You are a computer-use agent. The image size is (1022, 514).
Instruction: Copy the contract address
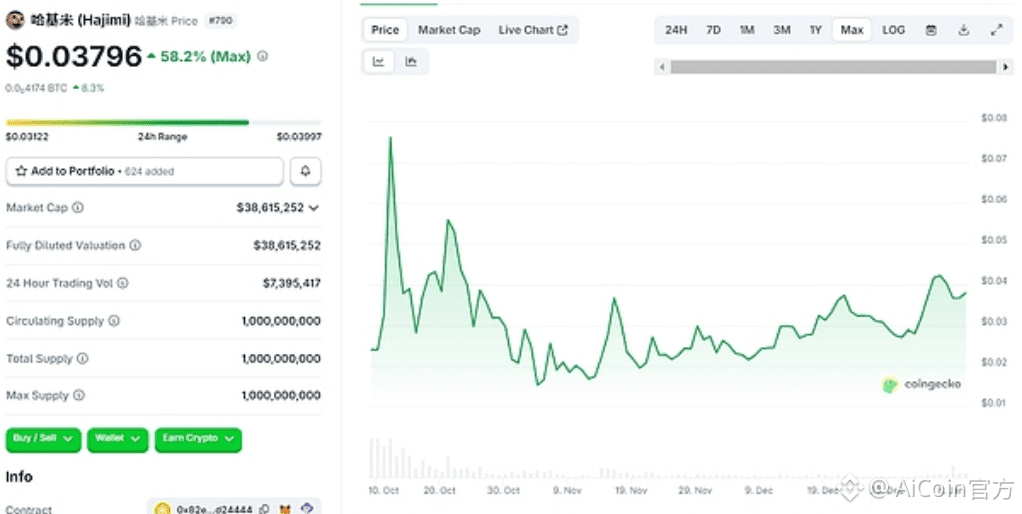[x=264, y=509]
